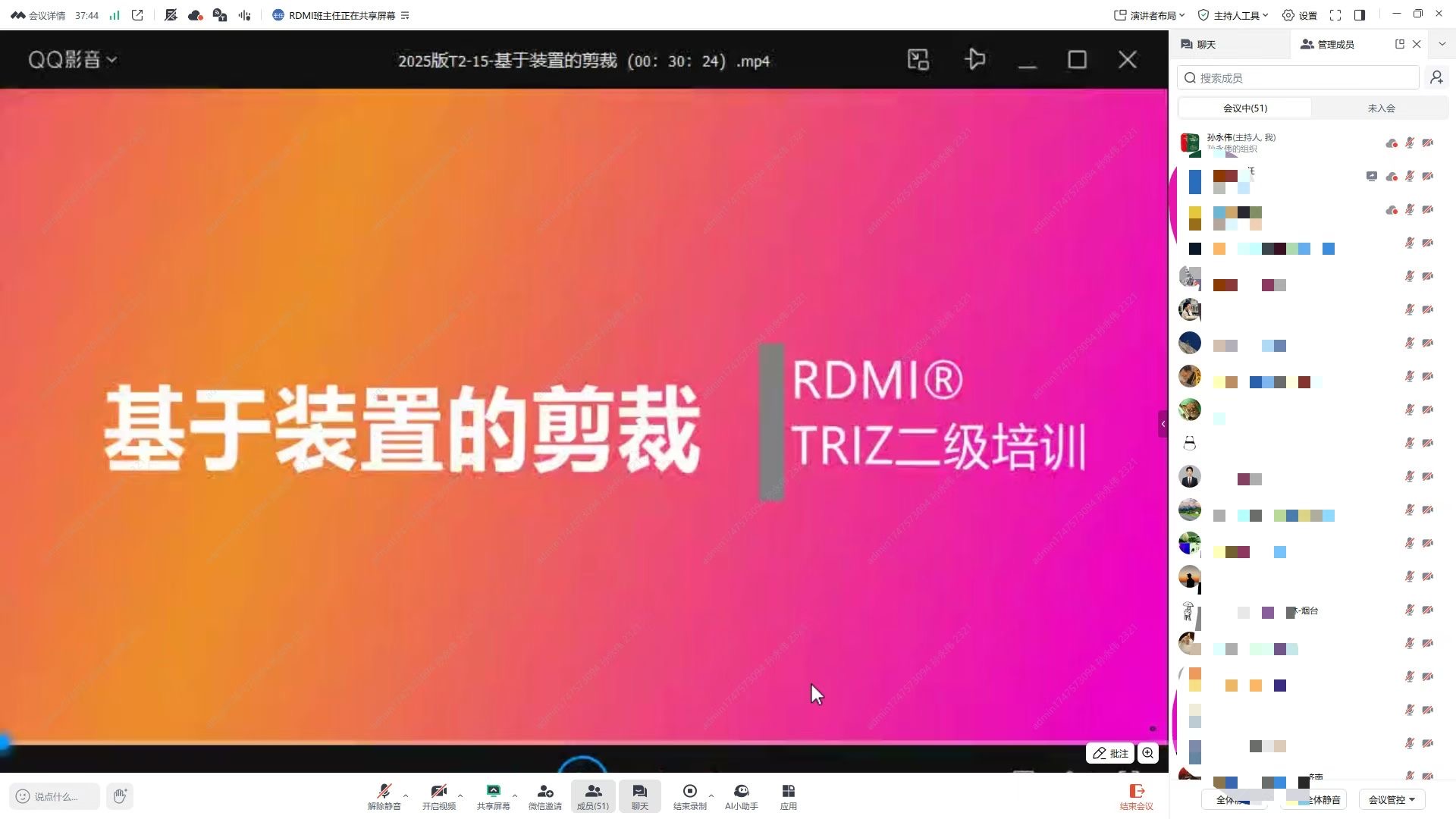The width and height of the screenshot is (1456, 819).
Task: Click 批注 annotate button on shared screen
Action: [1110, 753]
